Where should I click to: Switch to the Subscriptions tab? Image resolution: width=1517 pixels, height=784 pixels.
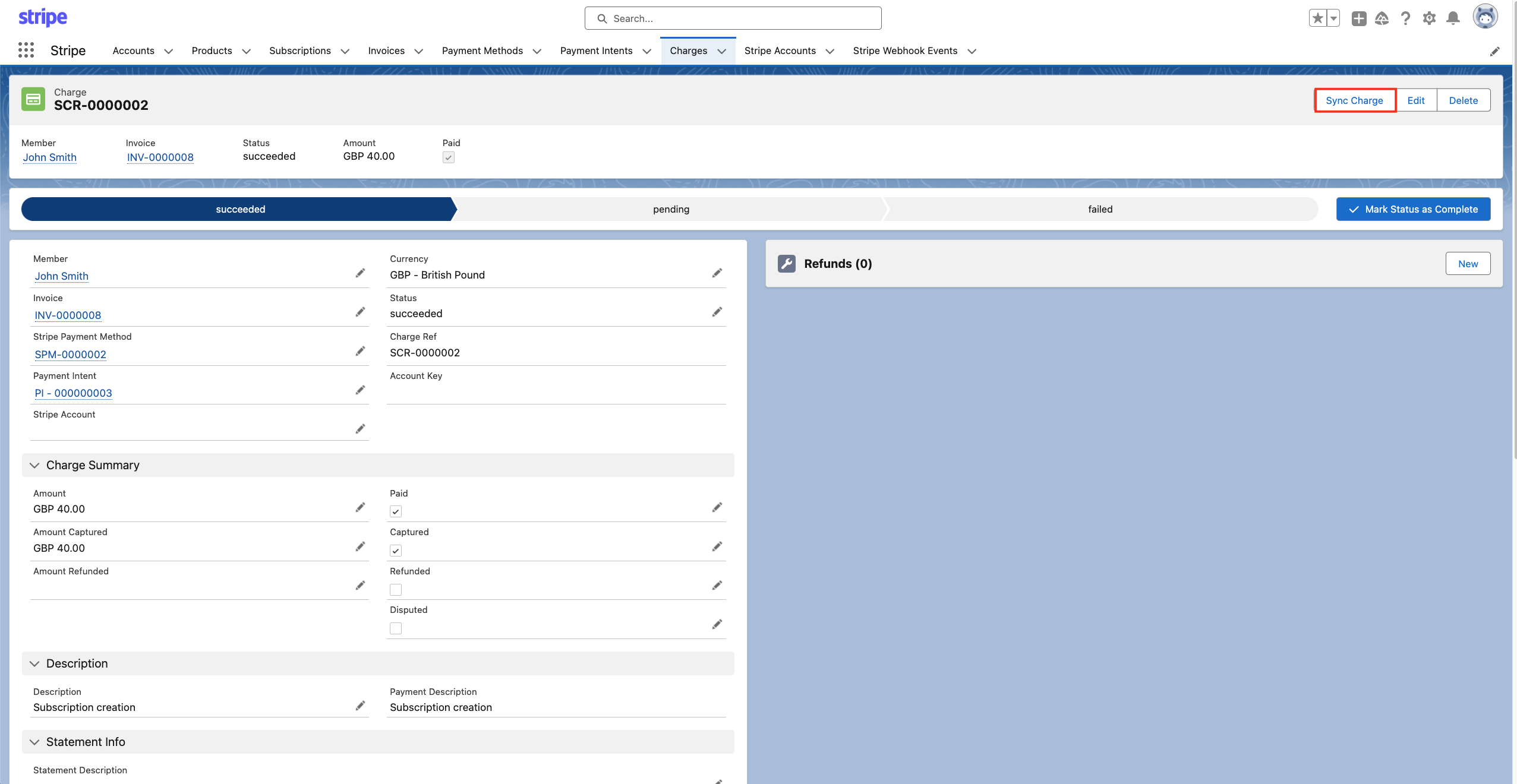(299, 51)
